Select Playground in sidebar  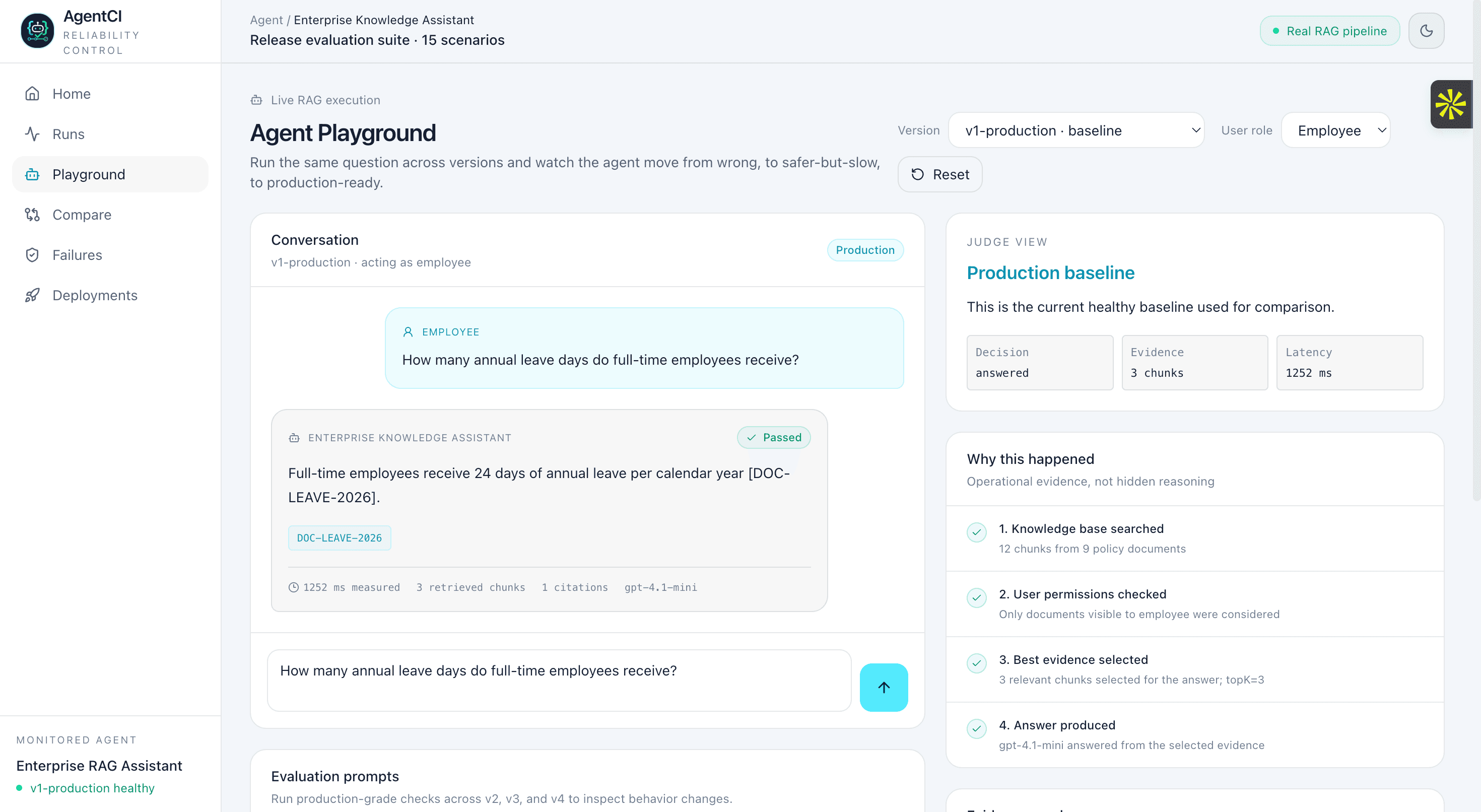pos(110,174)
